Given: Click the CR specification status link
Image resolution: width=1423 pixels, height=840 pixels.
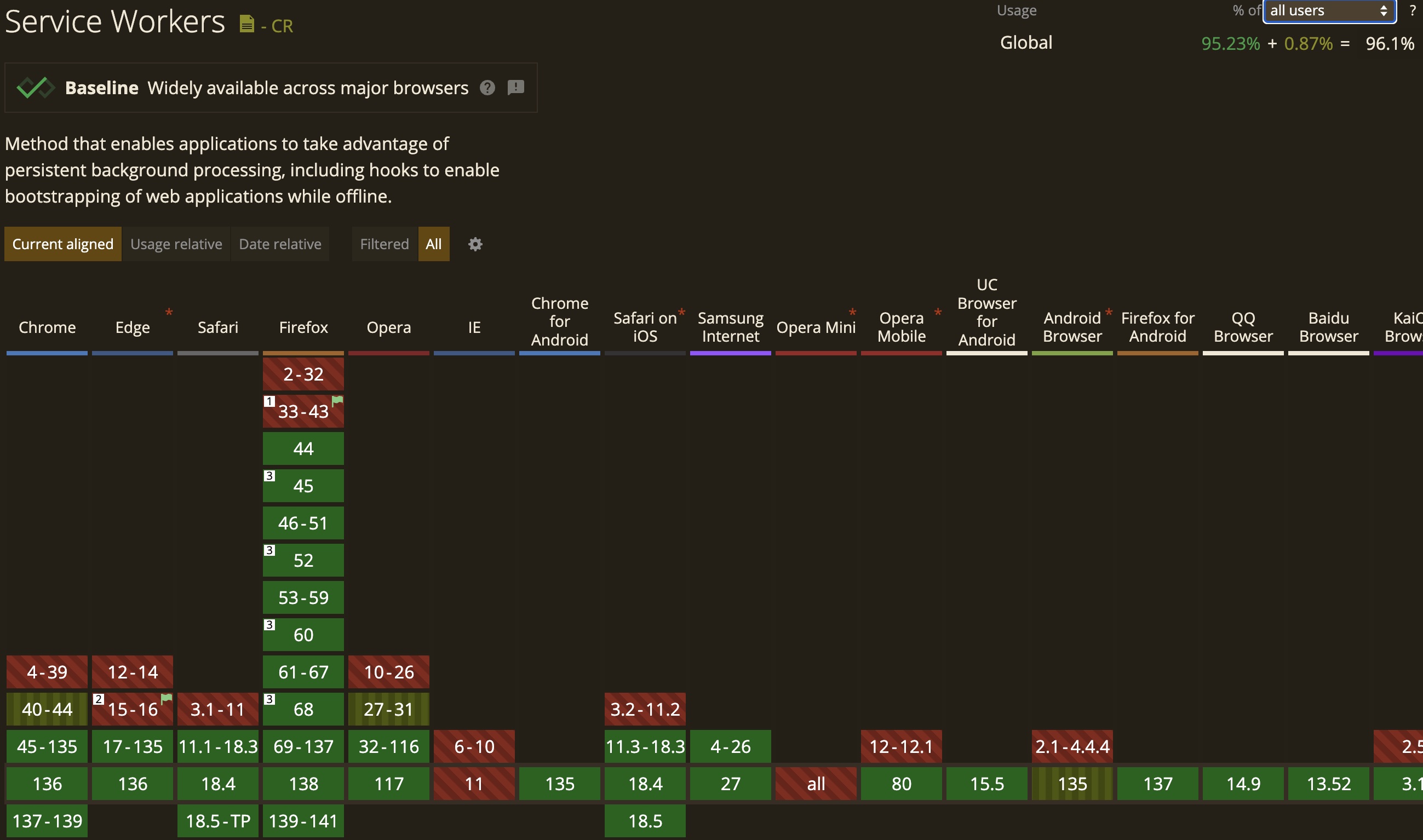Looking at the screenshot, I should click(x=282, y=26).
